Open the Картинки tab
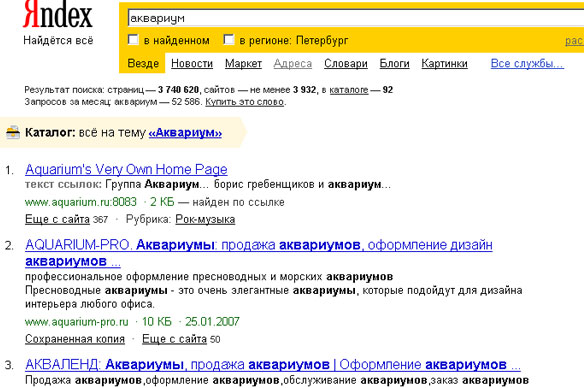Image resolution: width=584 pixels, height=388 pixels. point(444,64)
